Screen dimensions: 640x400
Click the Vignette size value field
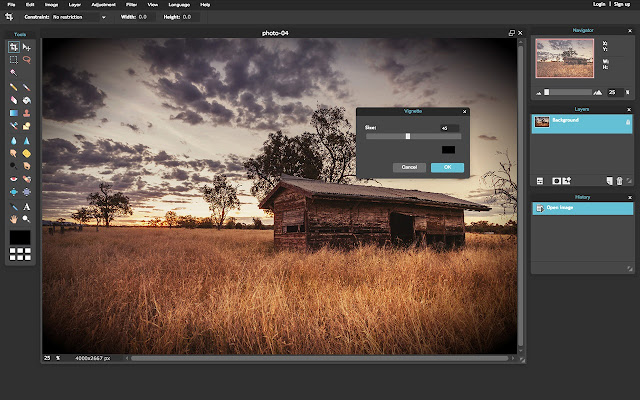449,128
